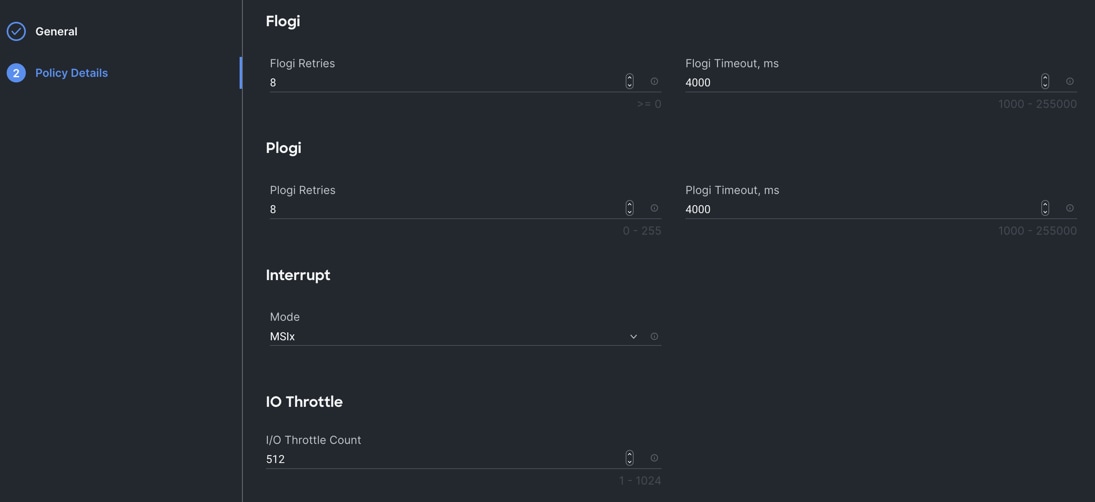Open the General step in sidebar
1095x502 pixels.
(56, 32)
